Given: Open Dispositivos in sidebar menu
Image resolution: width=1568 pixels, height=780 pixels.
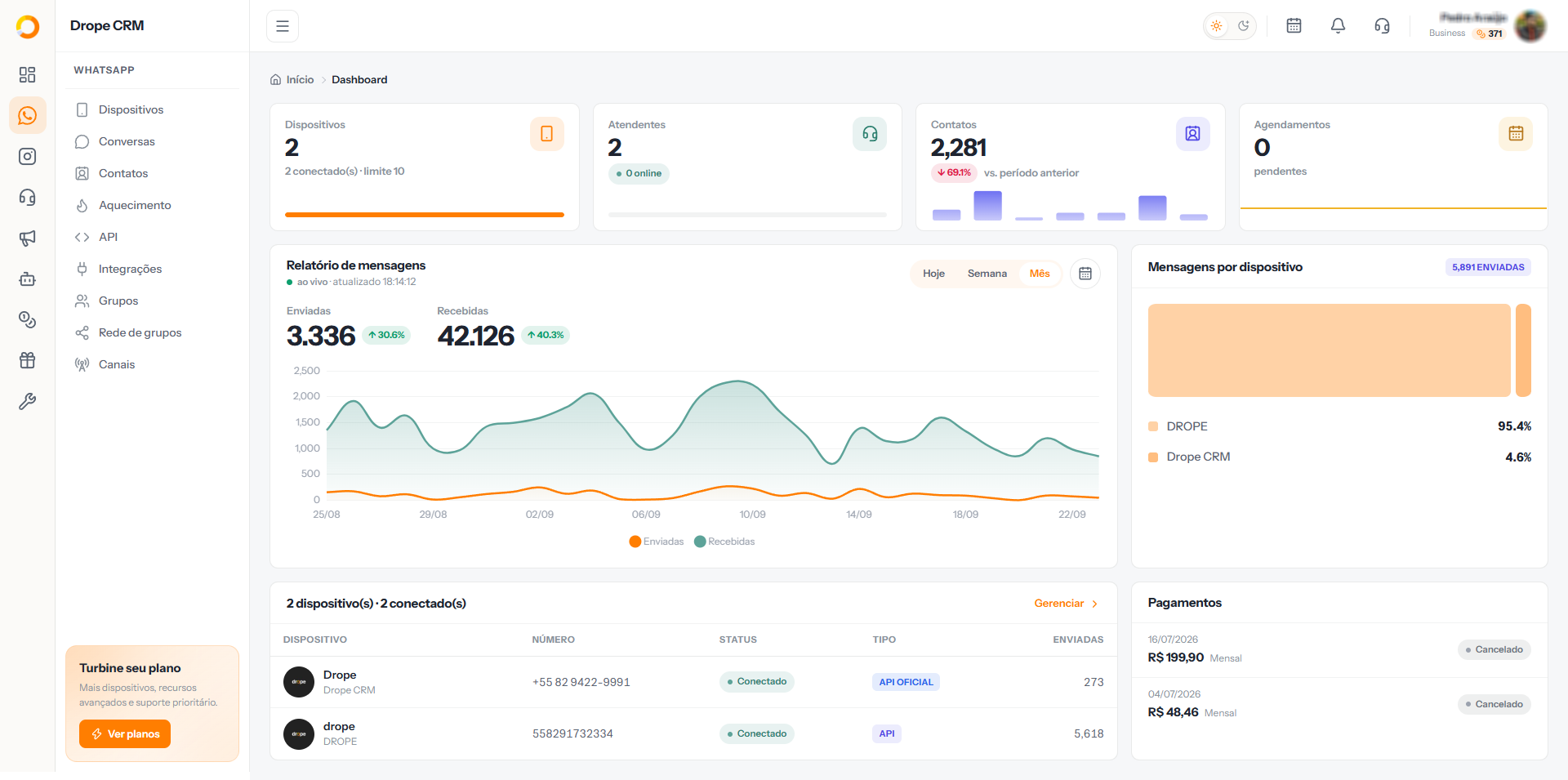Looking at the screenshot, I should tap(152, 109).
